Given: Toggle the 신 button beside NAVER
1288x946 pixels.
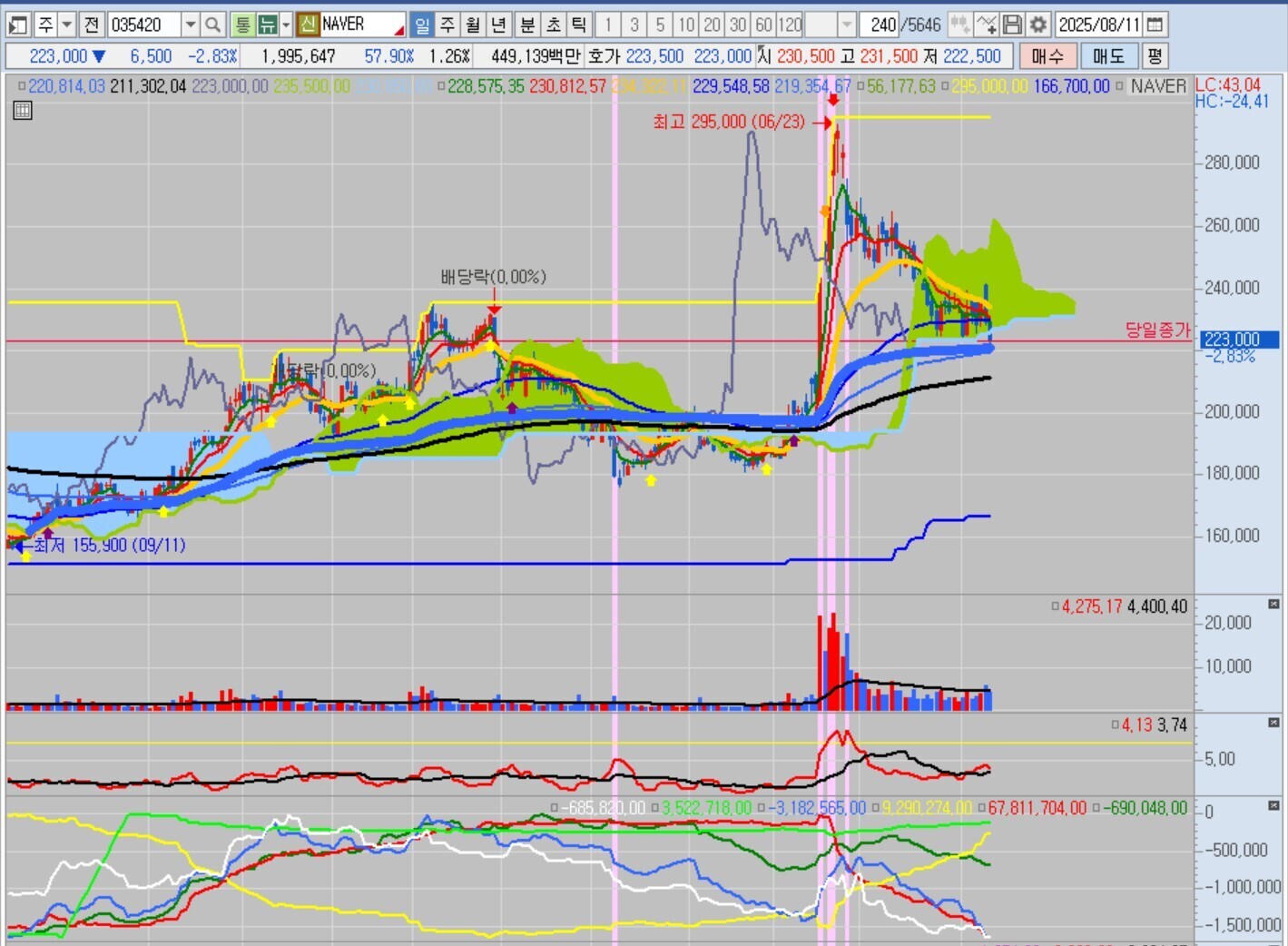Looking at the screenshot, I should [308, 25].
